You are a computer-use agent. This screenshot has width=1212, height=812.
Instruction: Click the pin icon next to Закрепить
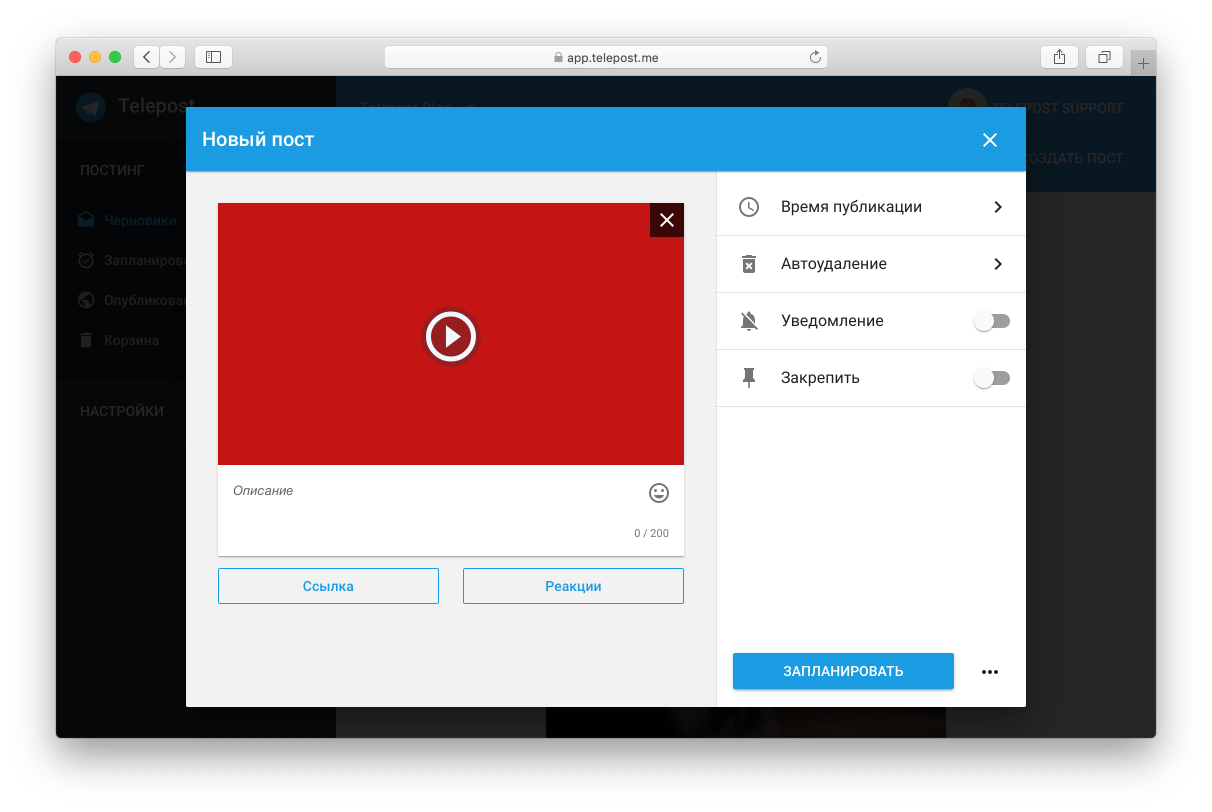tap(749, 377)
